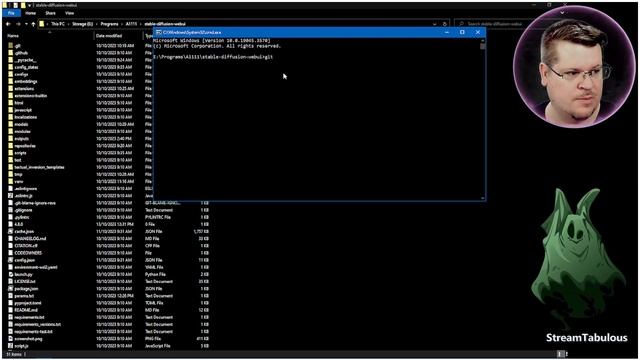Select the configs folder icon
This screenshot has height=360, width=640.
coord(11,74)
